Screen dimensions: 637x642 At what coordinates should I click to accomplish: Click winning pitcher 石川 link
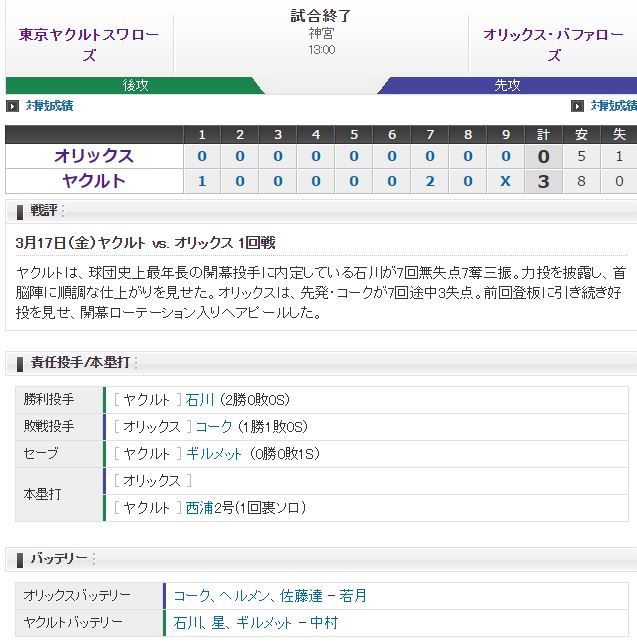[200, 400]
